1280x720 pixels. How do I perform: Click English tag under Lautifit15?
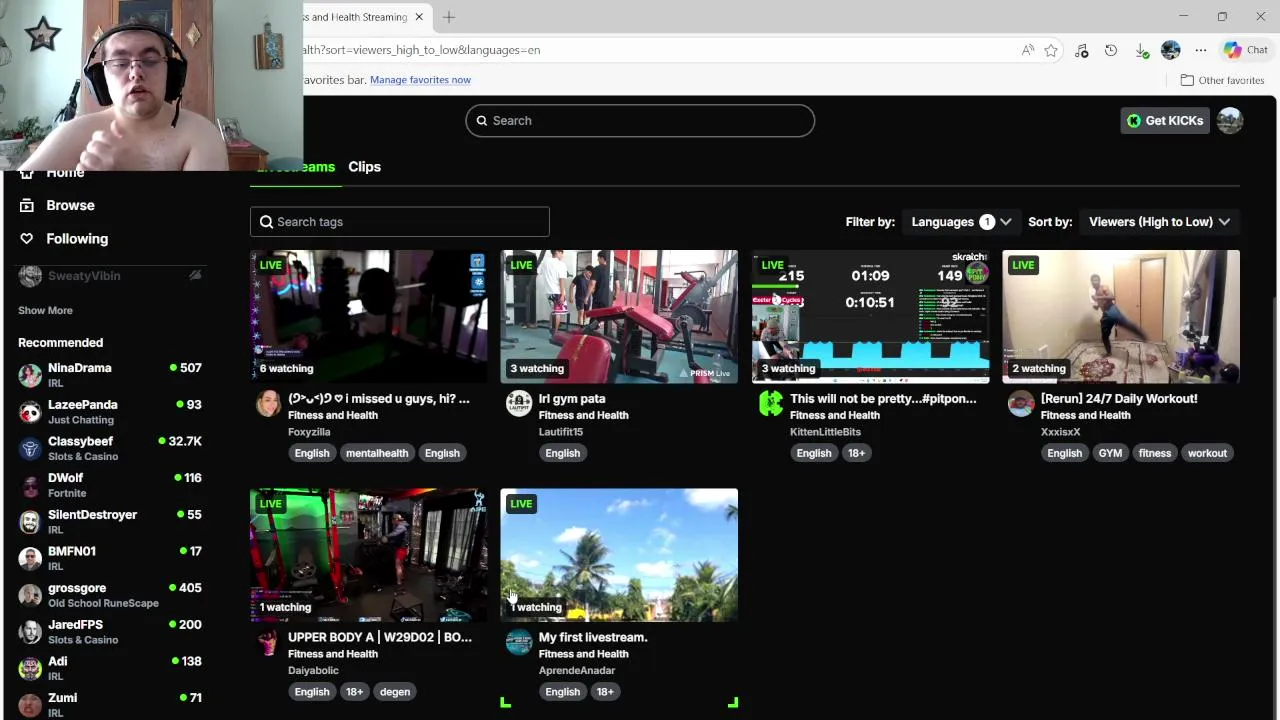(x=562, y=453)
